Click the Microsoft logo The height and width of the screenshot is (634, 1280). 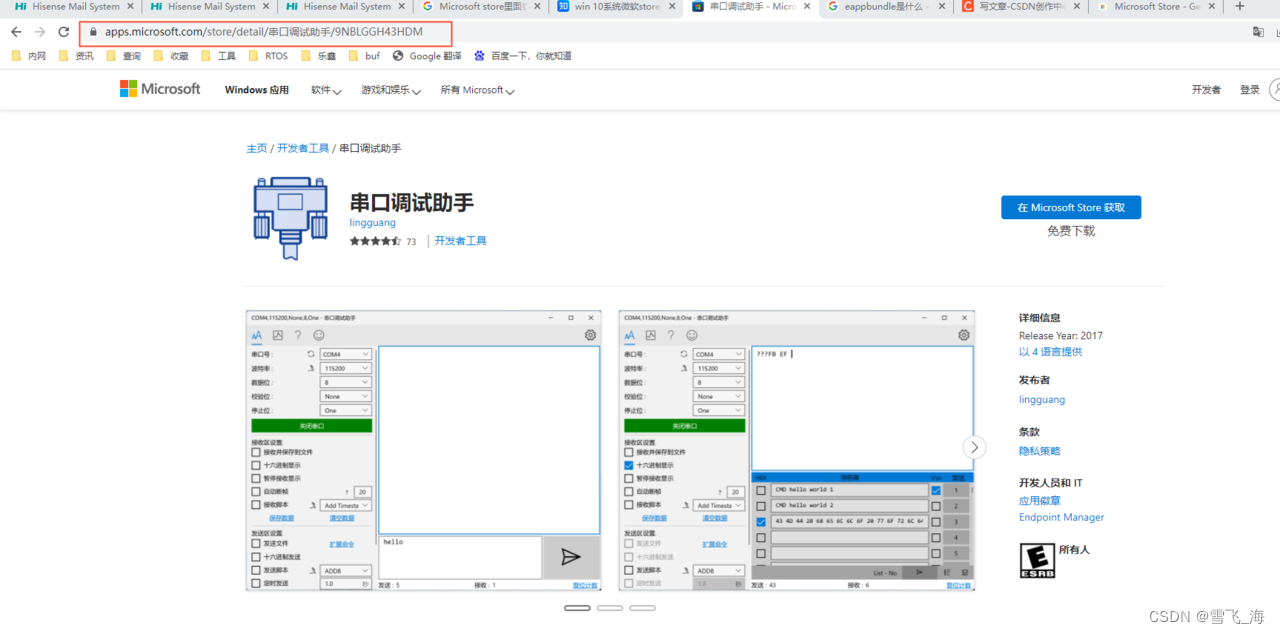click(160, 89)
